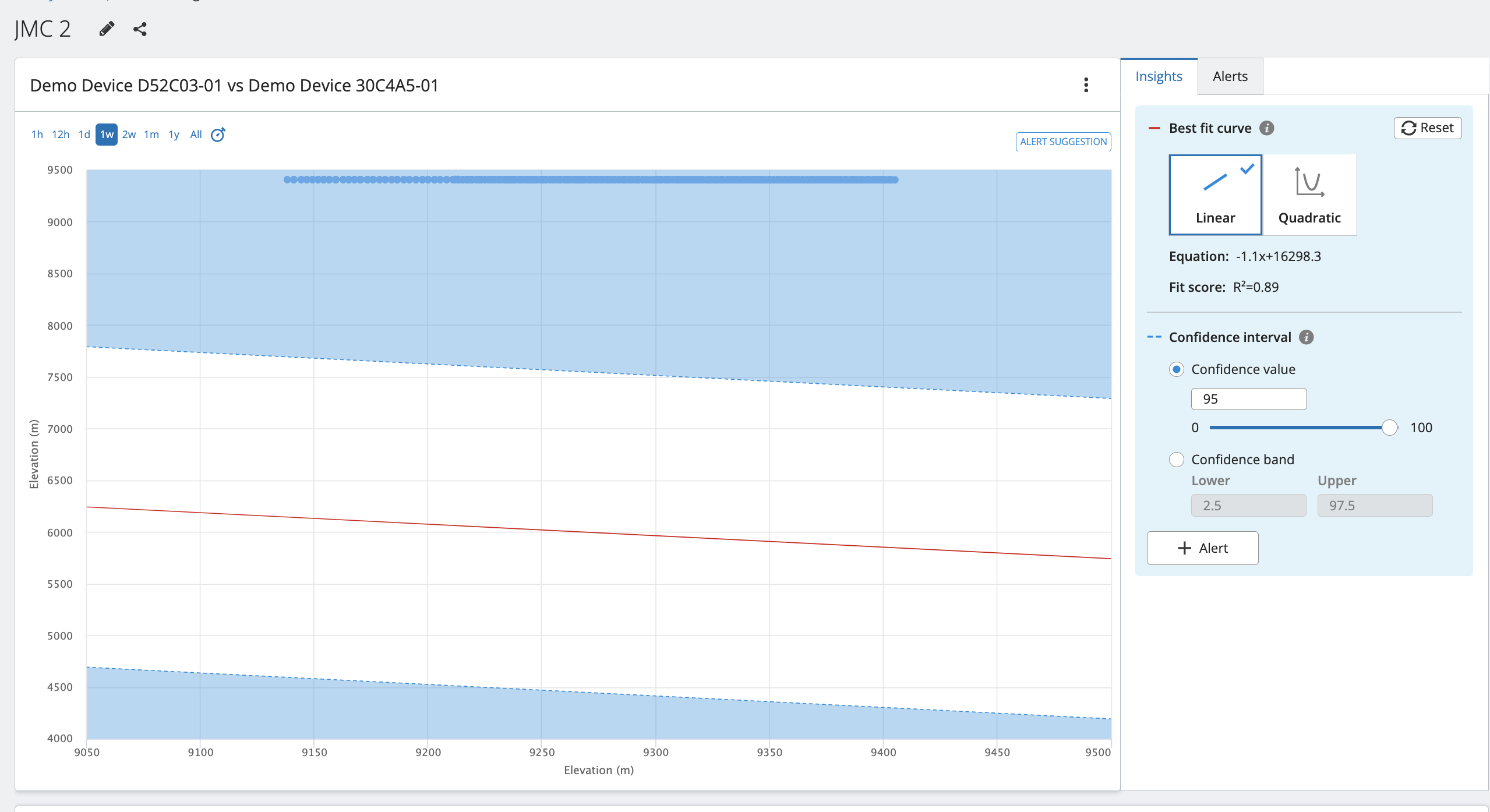Switch to the Insights tab
The image size is (1490, 812).
[x=1159, y=76]
